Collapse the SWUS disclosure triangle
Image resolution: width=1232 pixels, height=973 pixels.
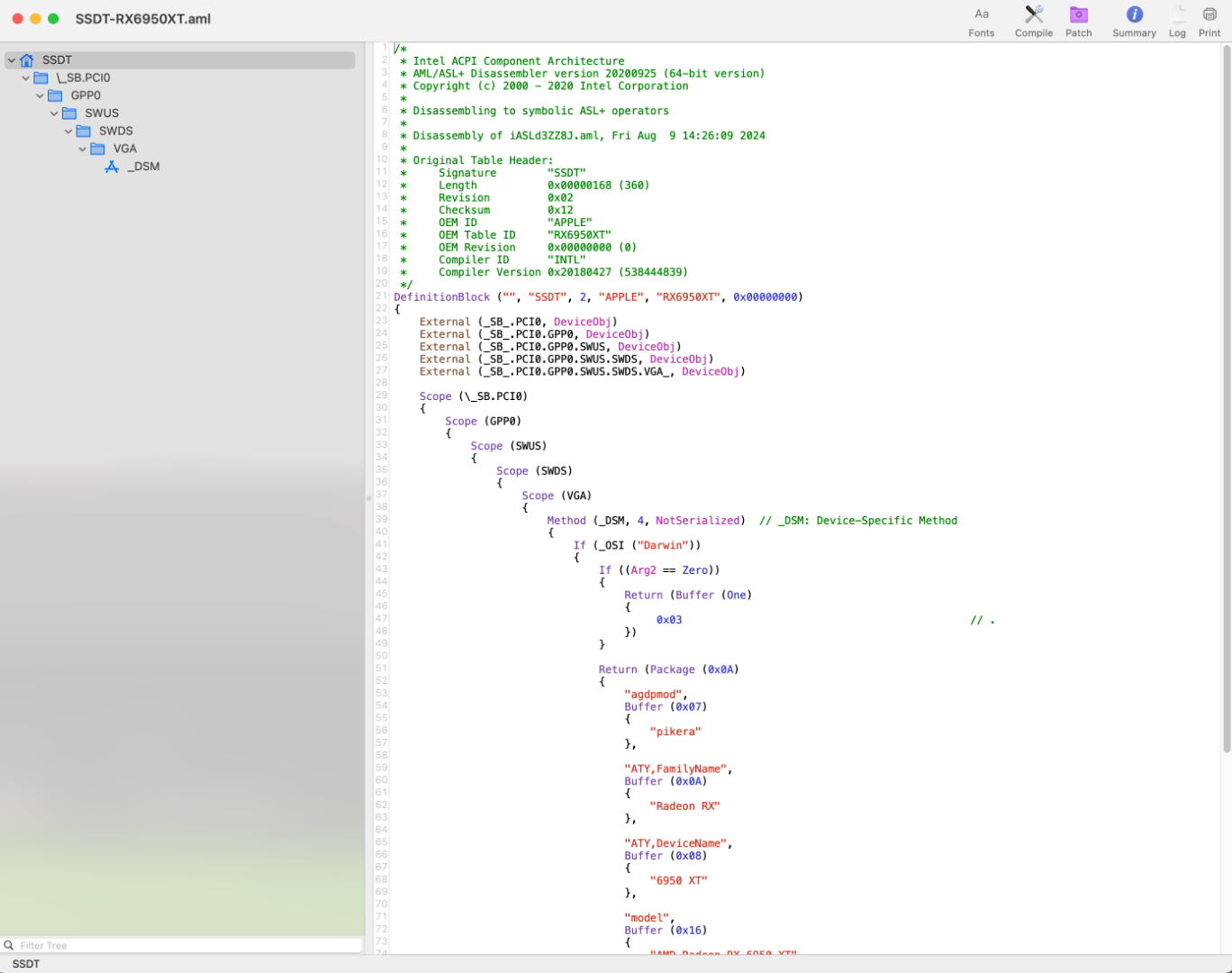click(54, 114)
